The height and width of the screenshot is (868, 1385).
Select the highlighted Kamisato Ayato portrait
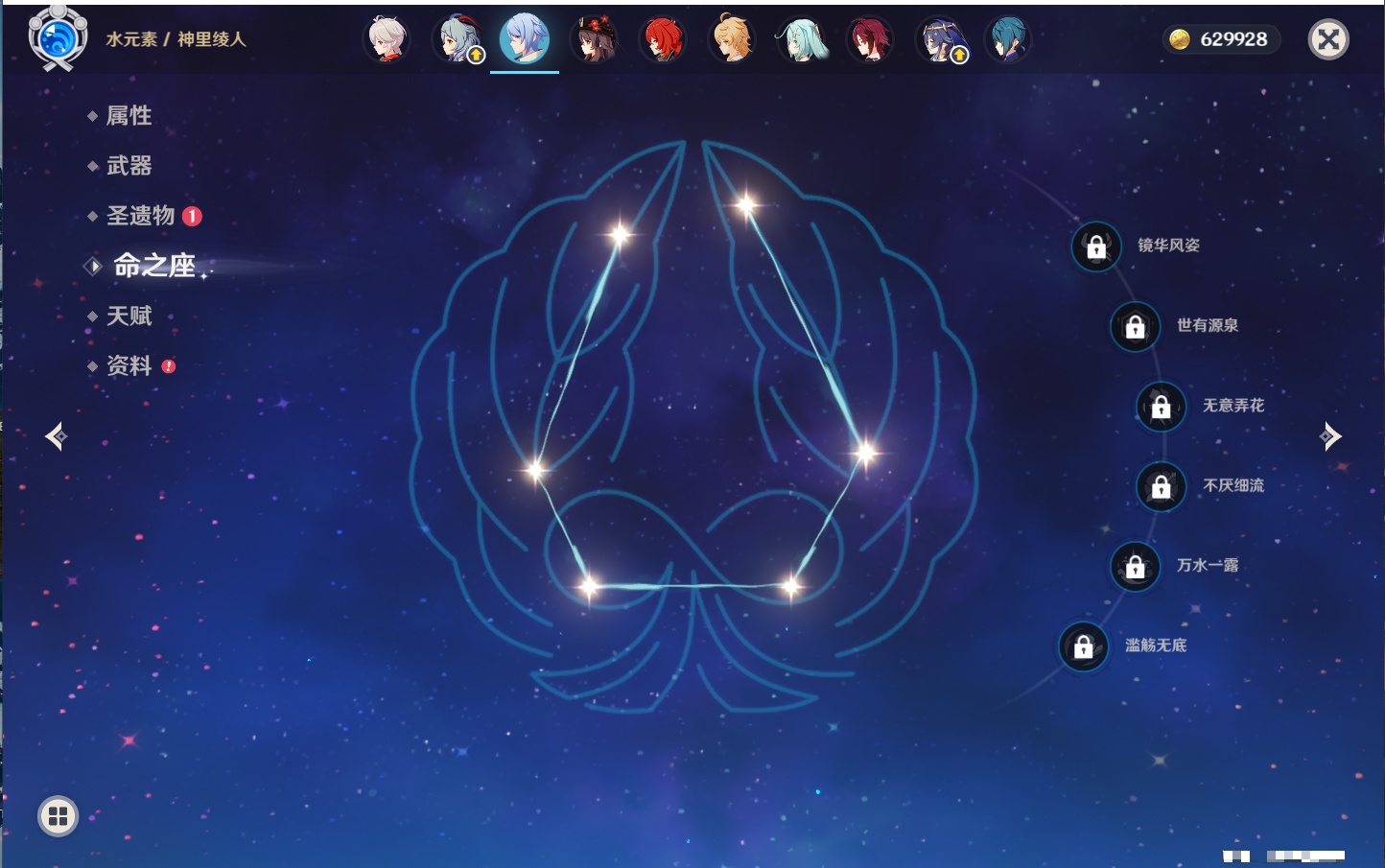pos(525,39)
